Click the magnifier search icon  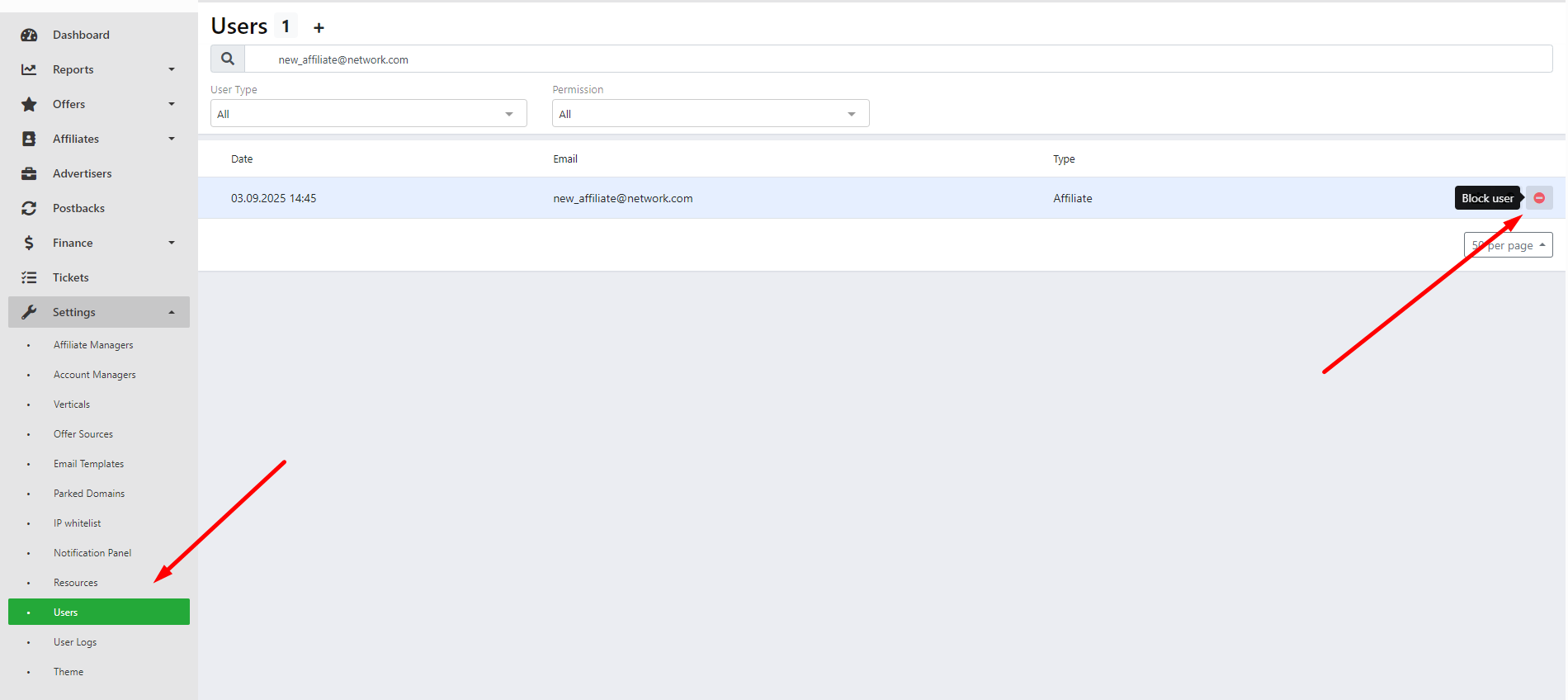[228, 59]
